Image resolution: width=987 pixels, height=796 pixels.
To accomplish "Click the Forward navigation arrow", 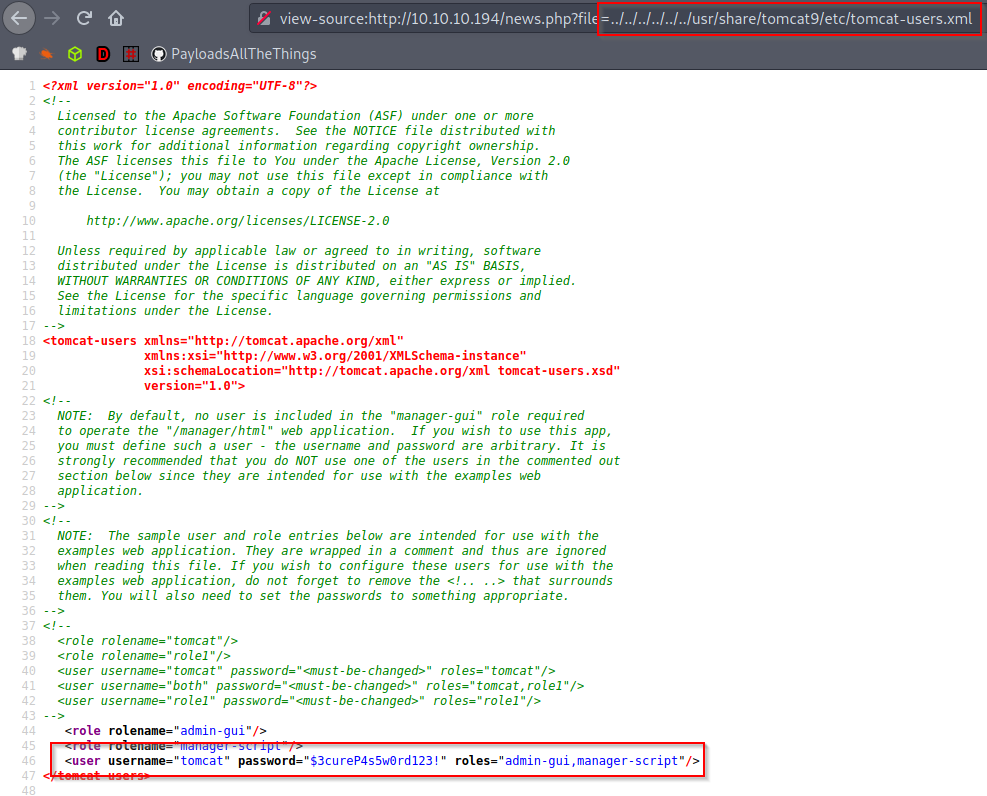I will coord(53,18).
